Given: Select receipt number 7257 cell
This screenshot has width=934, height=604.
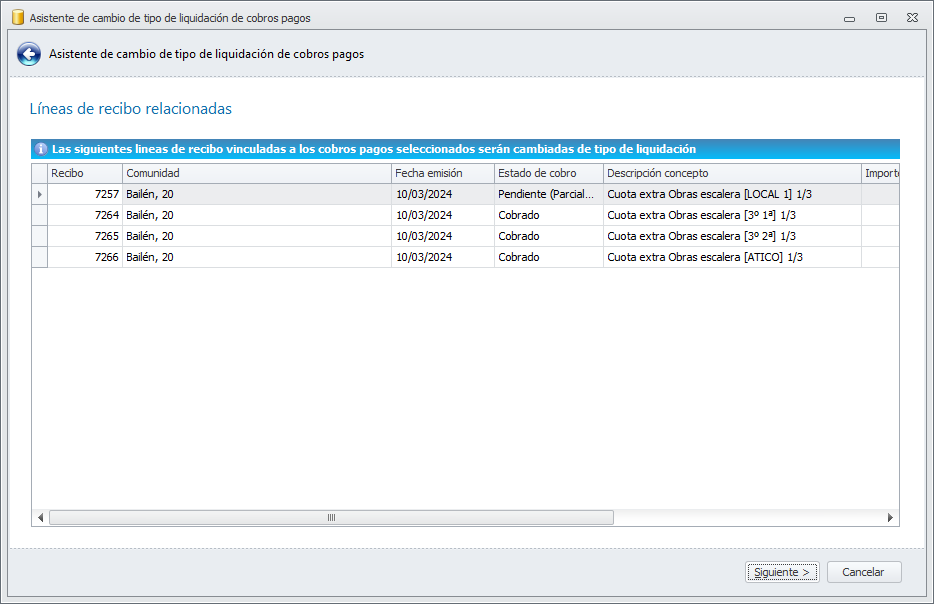Looking at the screenshot, I should point(85,194).
